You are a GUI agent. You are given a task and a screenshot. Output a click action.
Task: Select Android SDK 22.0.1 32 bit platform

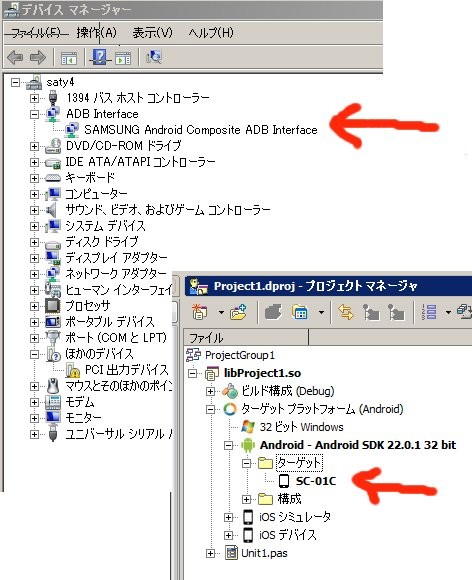click(358, 445)
